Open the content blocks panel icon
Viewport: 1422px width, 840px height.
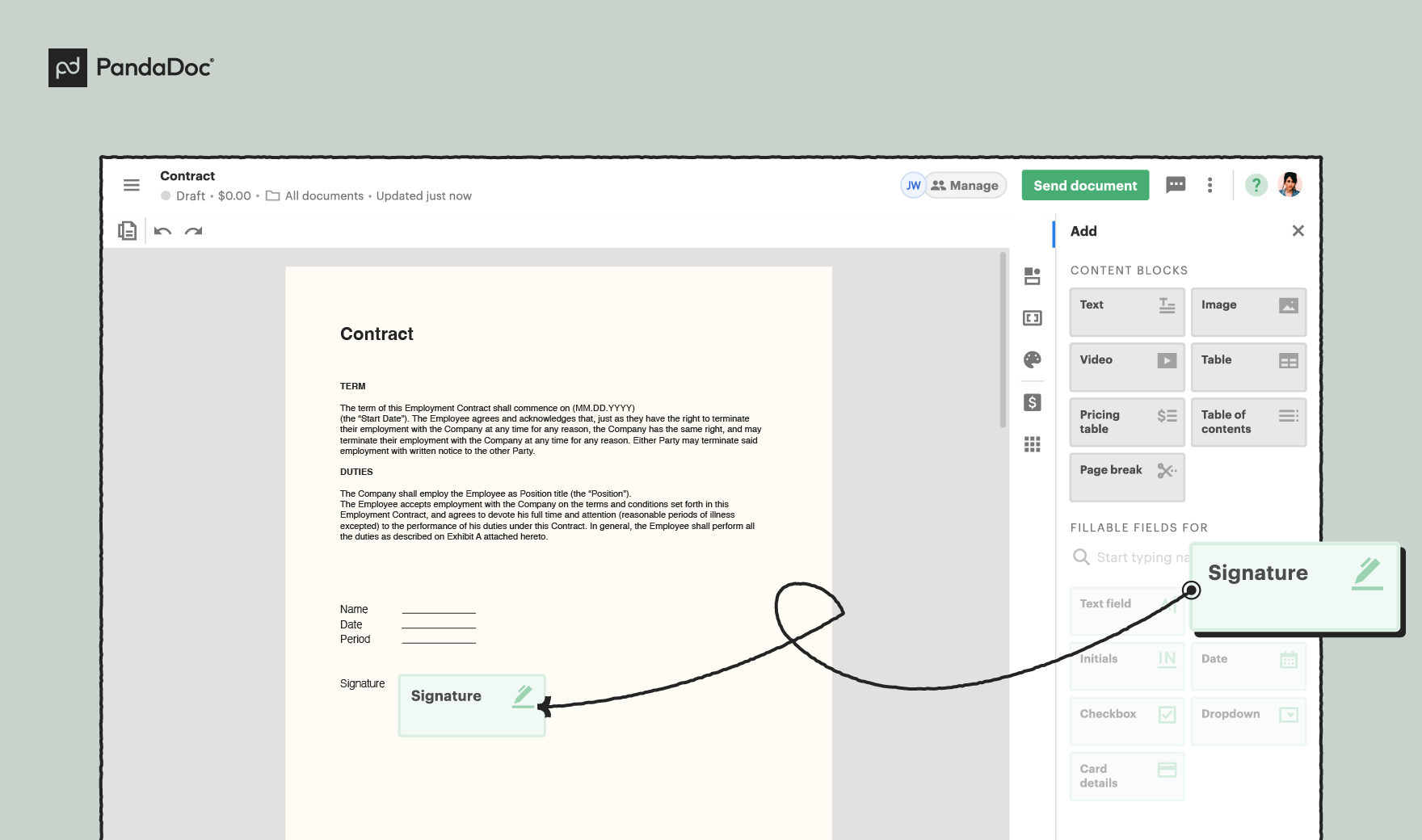click(x=1033, y=275)
